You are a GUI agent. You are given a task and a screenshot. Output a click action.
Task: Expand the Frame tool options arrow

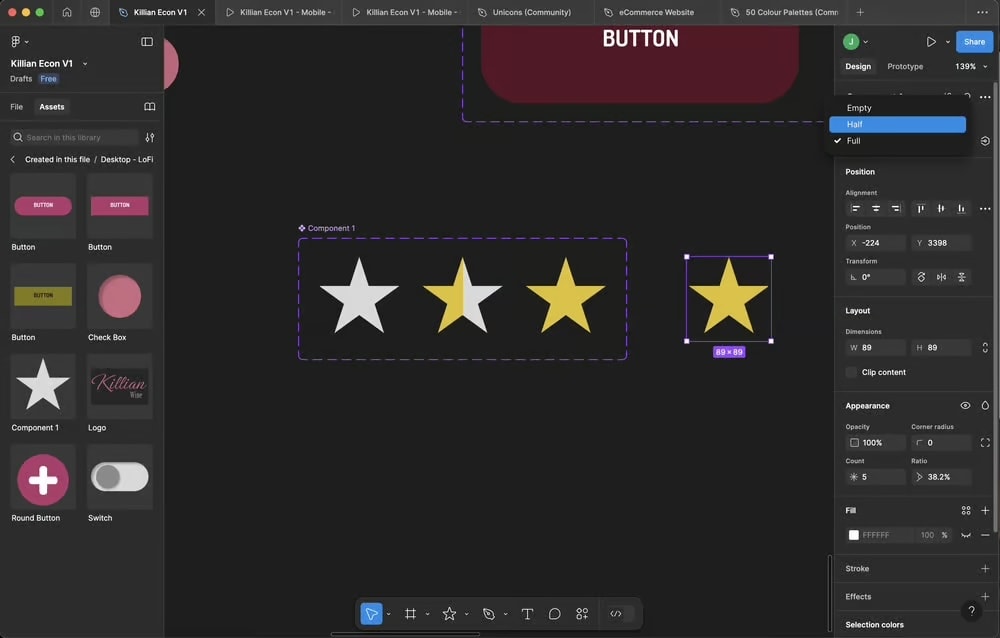427,614
